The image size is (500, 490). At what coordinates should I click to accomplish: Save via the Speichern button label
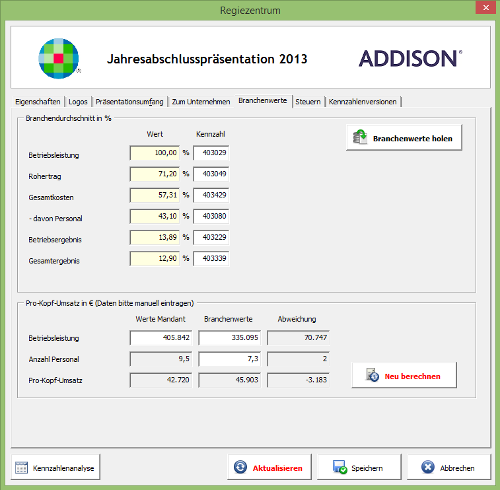click(x=367, y=468)
